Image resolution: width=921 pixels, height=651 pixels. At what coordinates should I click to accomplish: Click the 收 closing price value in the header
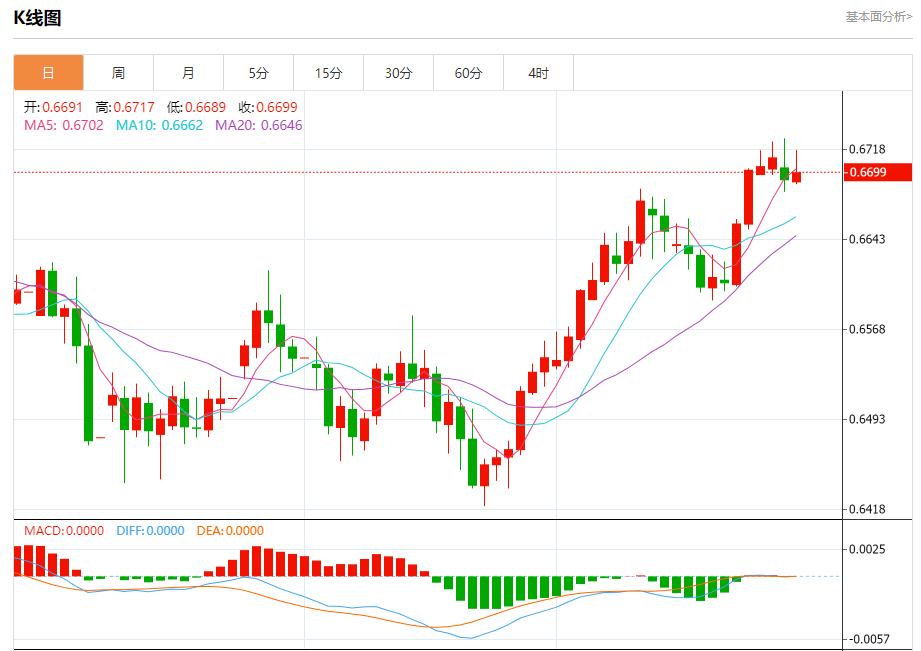(x=268, y=107)
